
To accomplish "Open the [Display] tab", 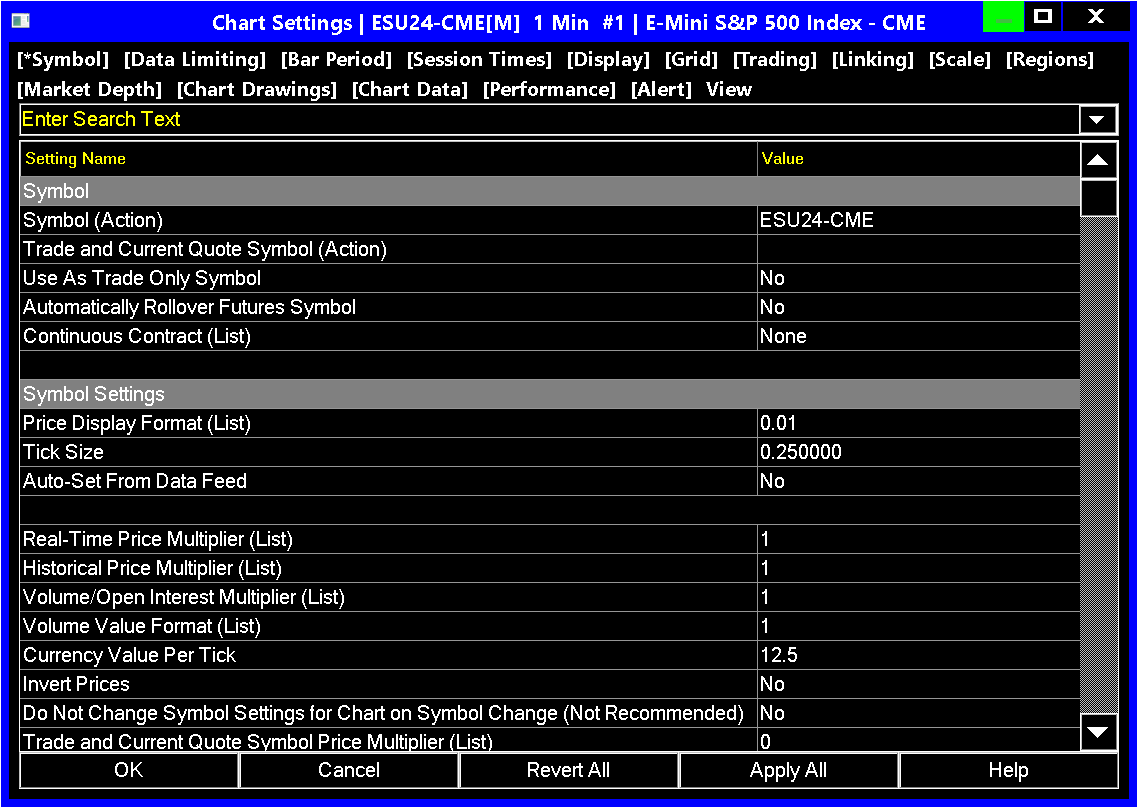I will pos(608,60).
